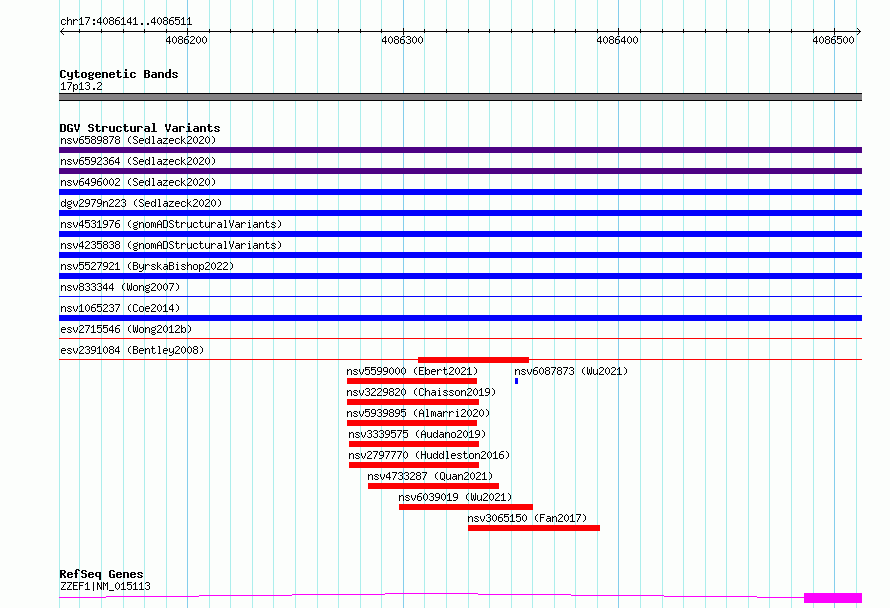Open nsv3229820 (Chaisson2019) variant label
The height and width of the screenshot is (608, 890).
421,392
